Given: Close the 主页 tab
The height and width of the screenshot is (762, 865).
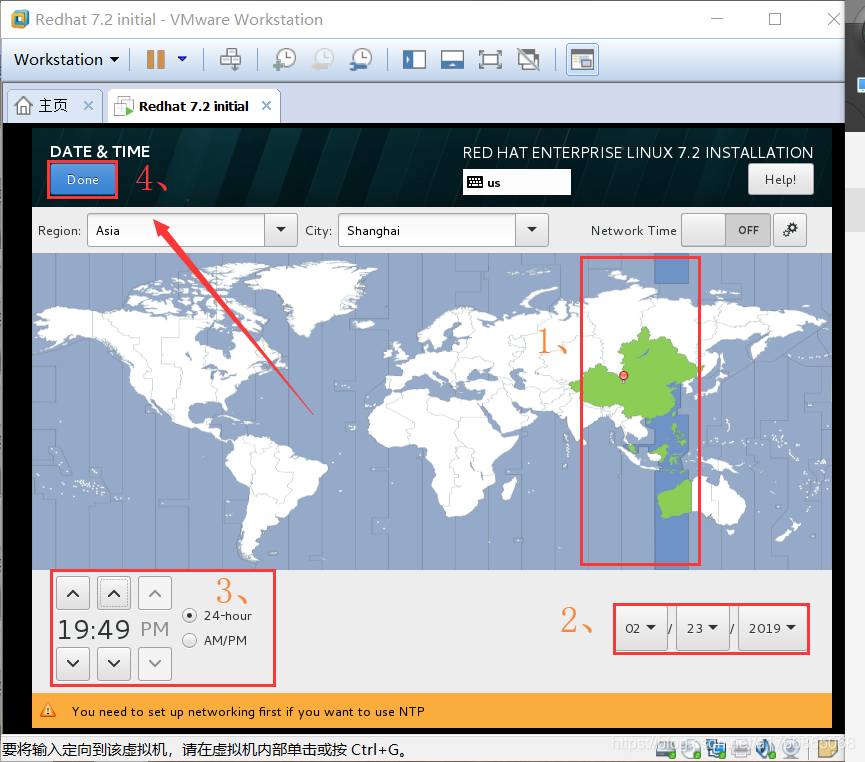Looking at the screenshot, I should tap(88, 105).
